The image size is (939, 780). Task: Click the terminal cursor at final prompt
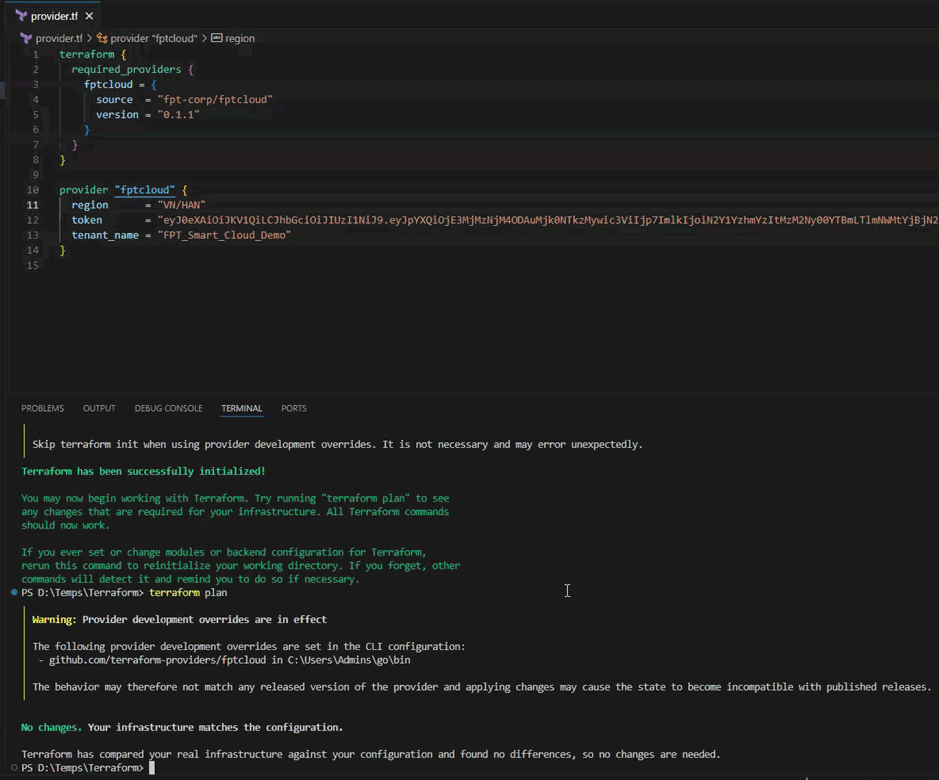[152, 767]
